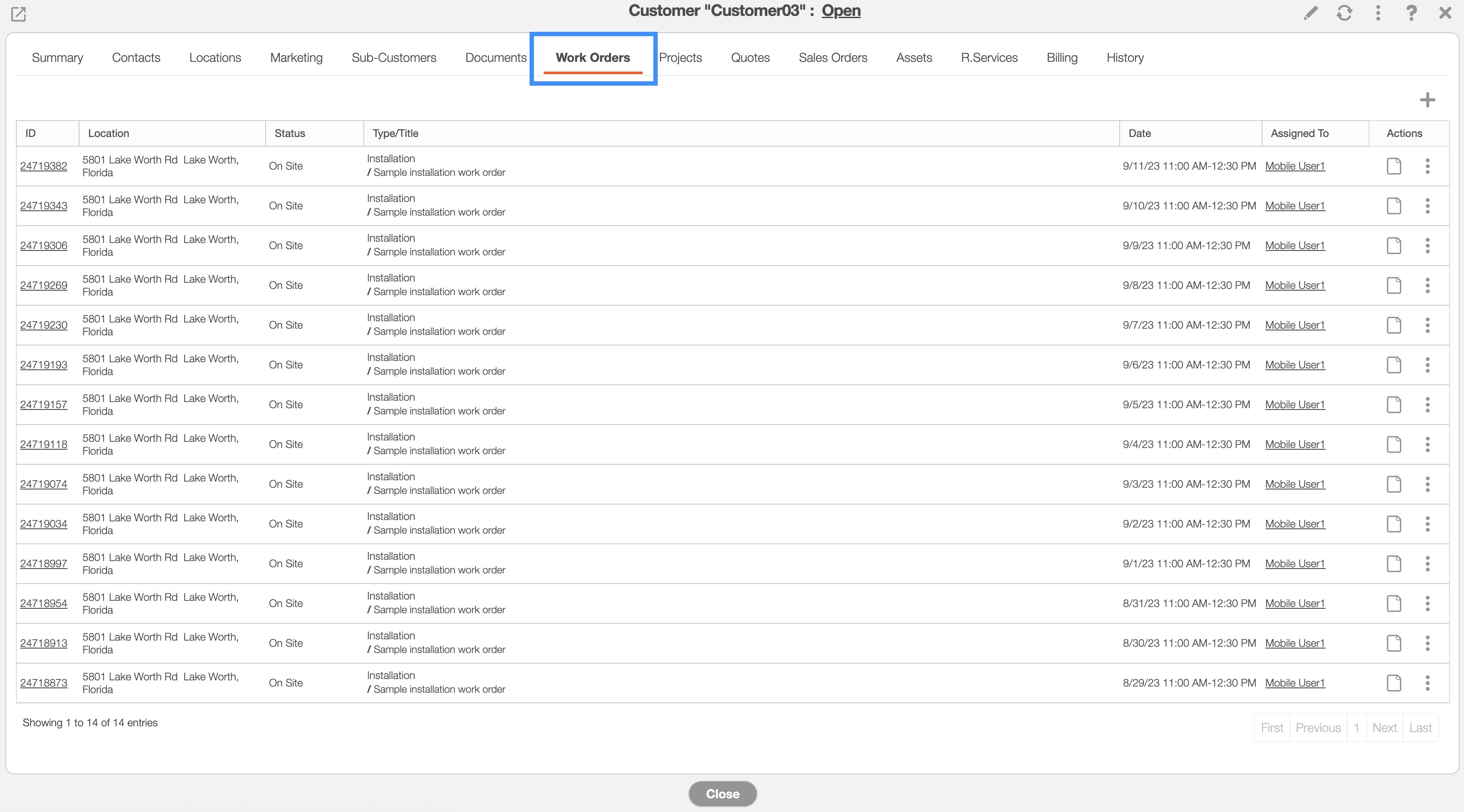Switch to the Assets tab

pyautogui.click(x=914, y=57)
